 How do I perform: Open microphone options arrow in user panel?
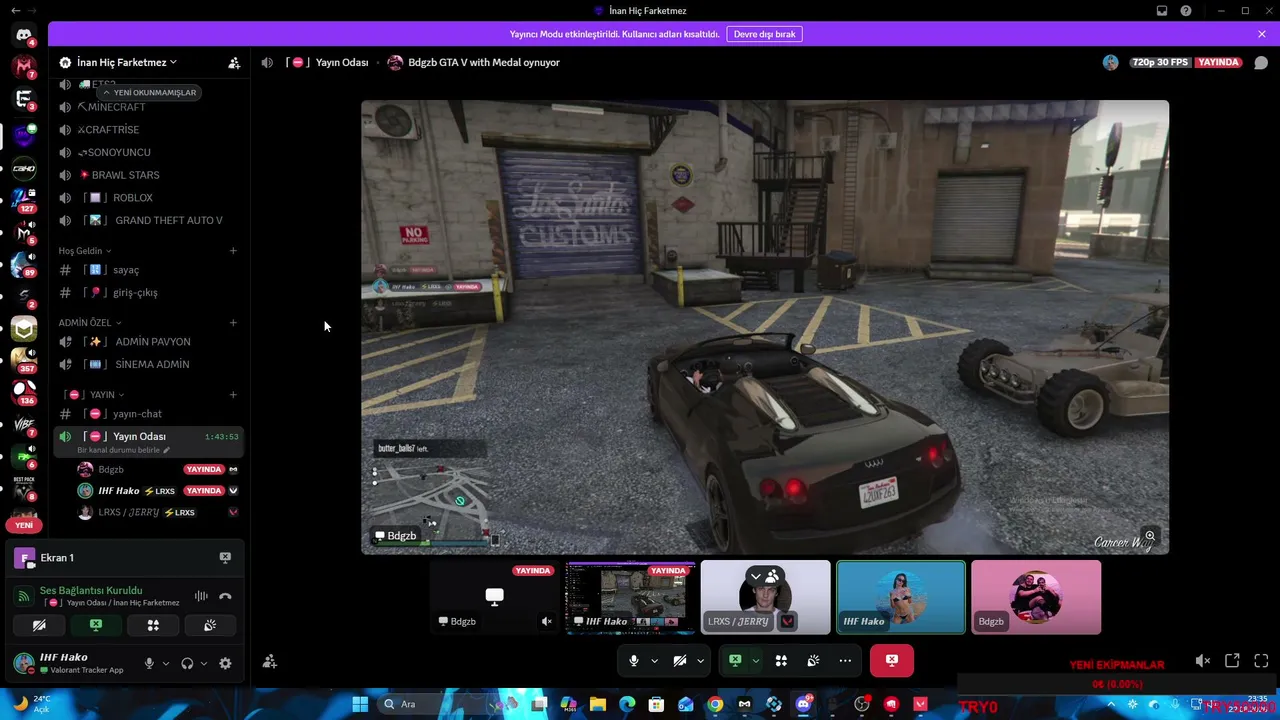(166, 663)
